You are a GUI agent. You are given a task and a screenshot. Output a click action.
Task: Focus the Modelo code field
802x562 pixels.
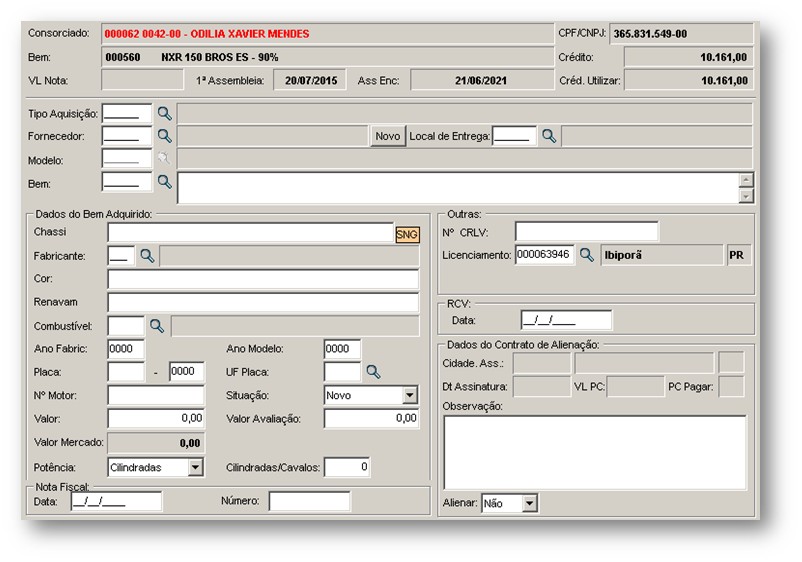tap(127, 159)
